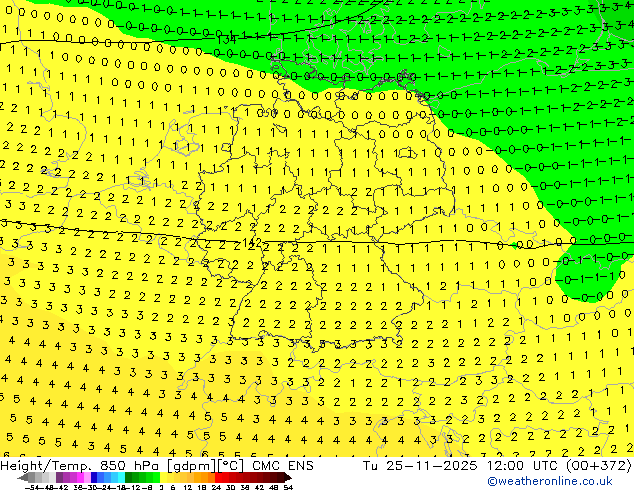Click the '-54' label under the color scale

(x=32, y=487)
